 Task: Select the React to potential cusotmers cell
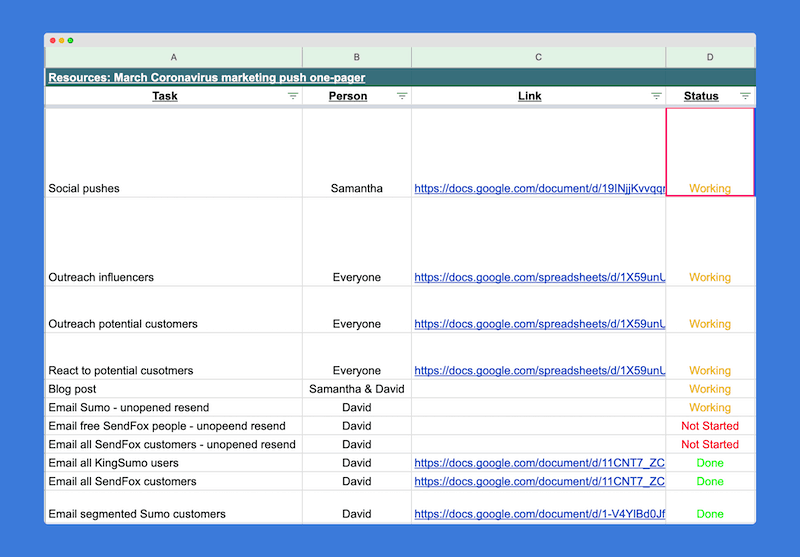click(x=173, y=357)
